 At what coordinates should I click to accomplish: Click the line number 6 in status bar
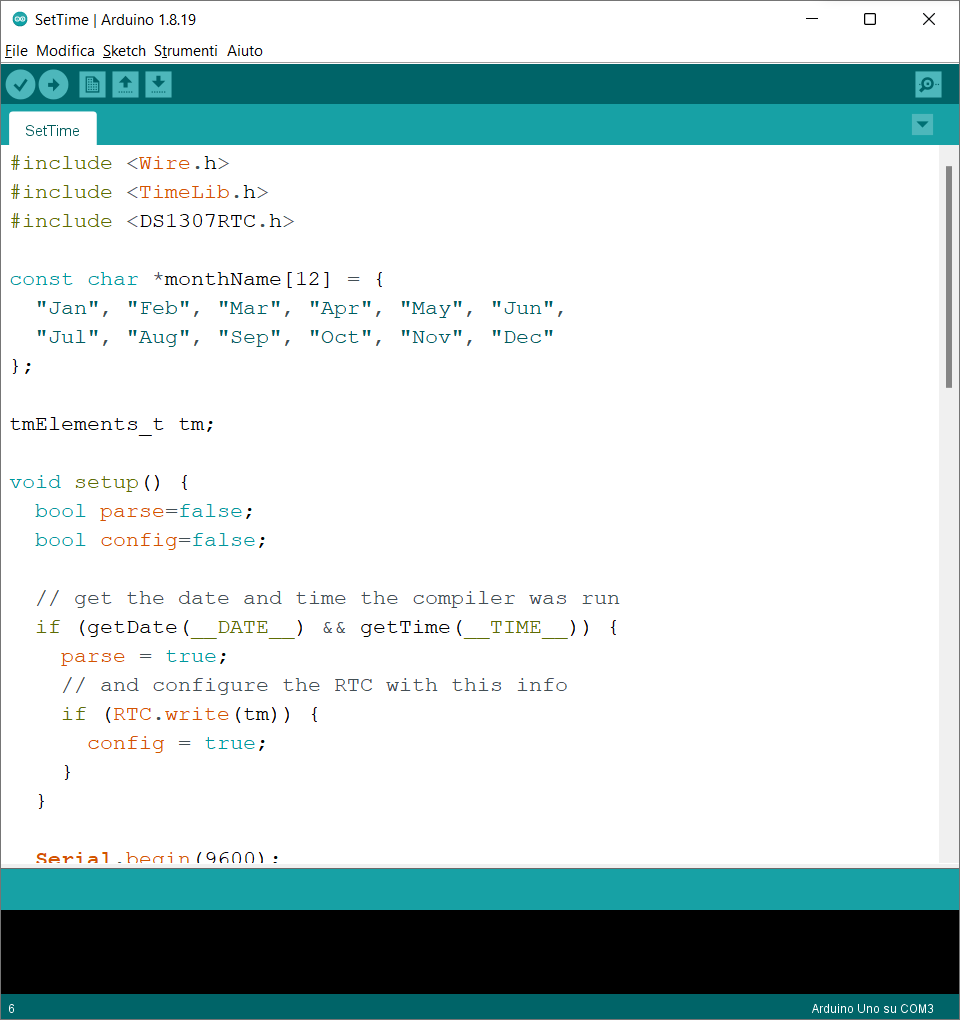pyautogui.click(x=12, y=1008)
